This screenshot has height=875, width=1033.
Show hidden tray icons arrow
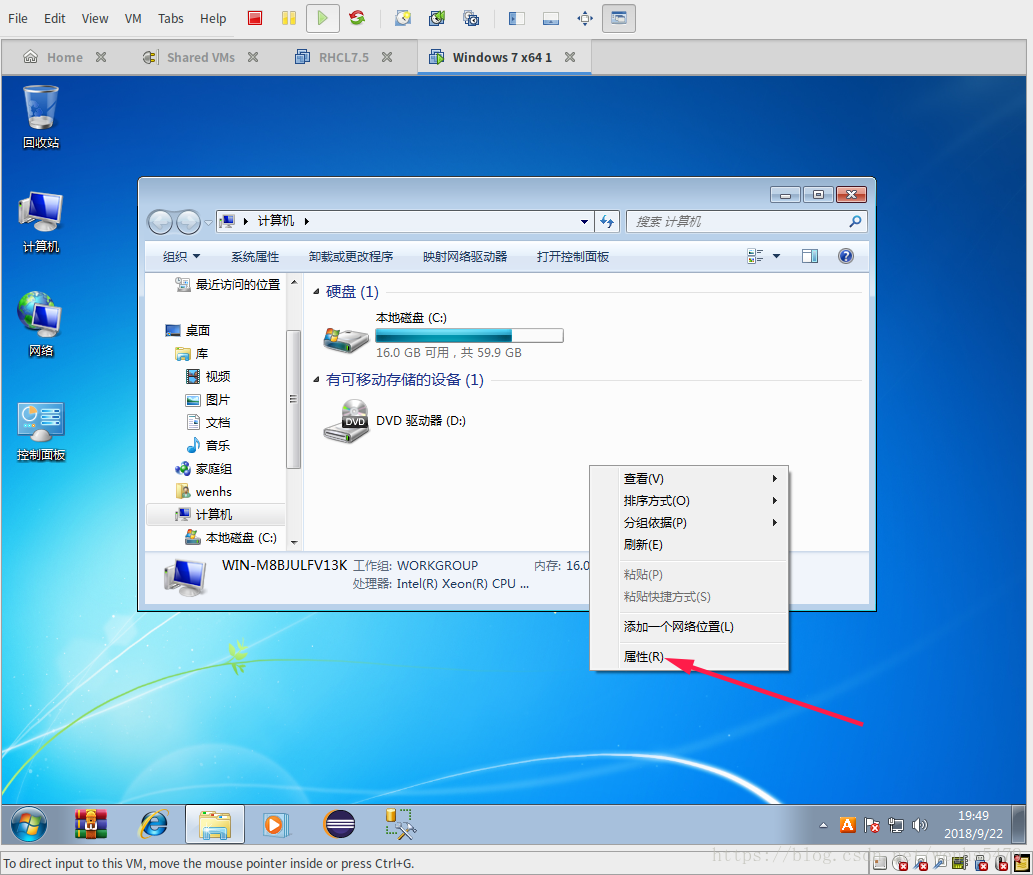click(x=824, y=825)
